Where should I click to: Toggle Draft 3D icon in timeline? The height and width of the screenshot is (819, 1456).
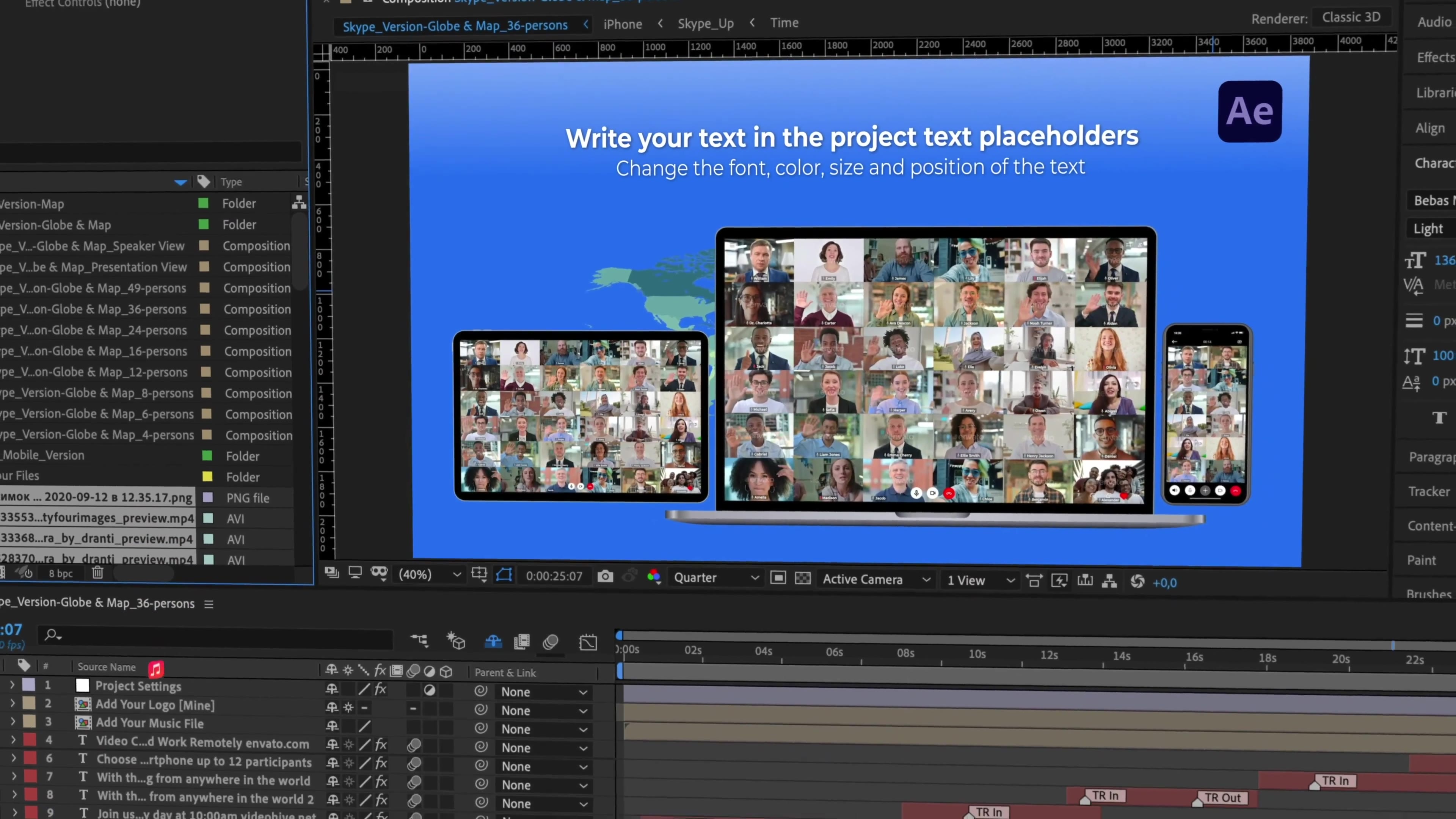point(455,641)
